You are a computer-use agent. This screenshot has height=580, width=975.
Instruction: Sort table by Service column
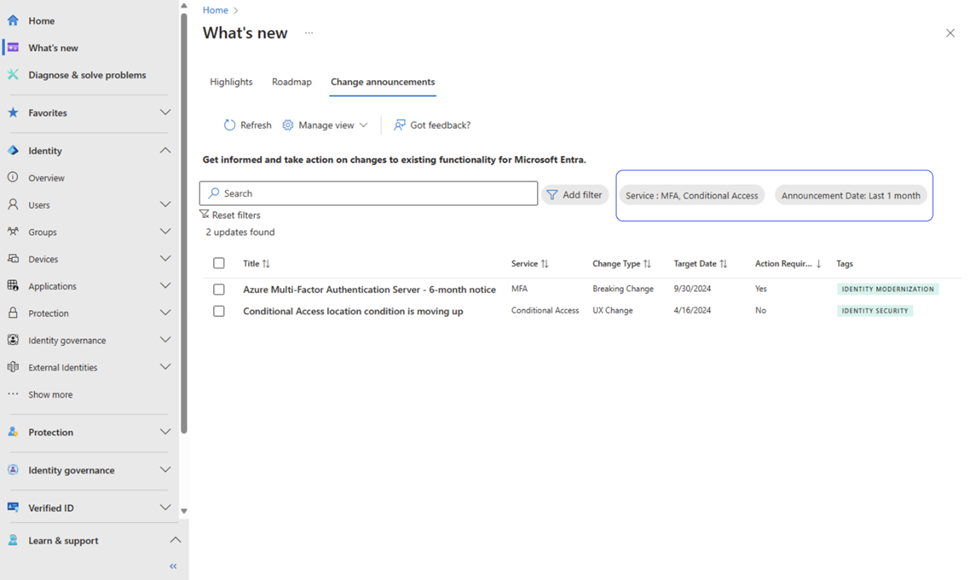point(530,264)
